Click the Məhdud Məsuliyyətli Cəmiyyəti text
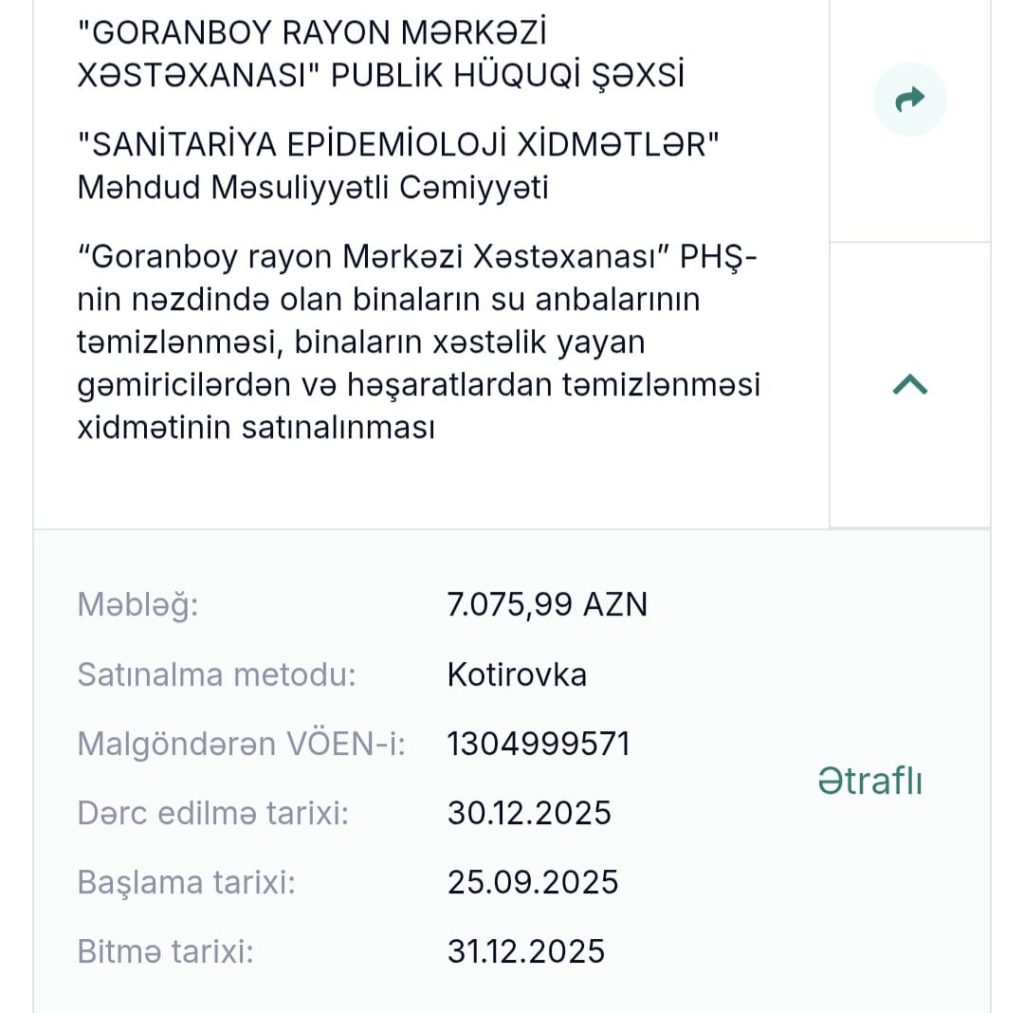 (312, 188)
